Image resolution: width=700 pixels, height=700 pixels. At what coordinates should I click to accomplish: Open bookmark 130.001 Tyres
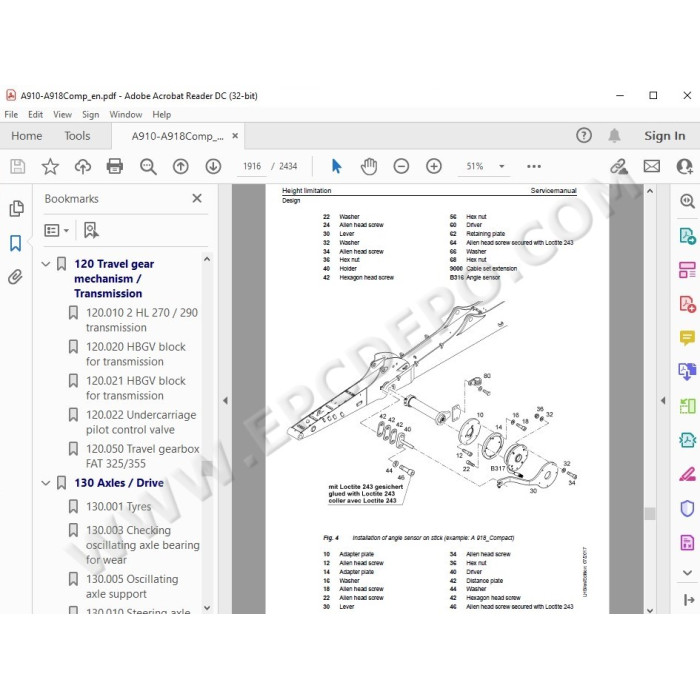tap(118, 507)
